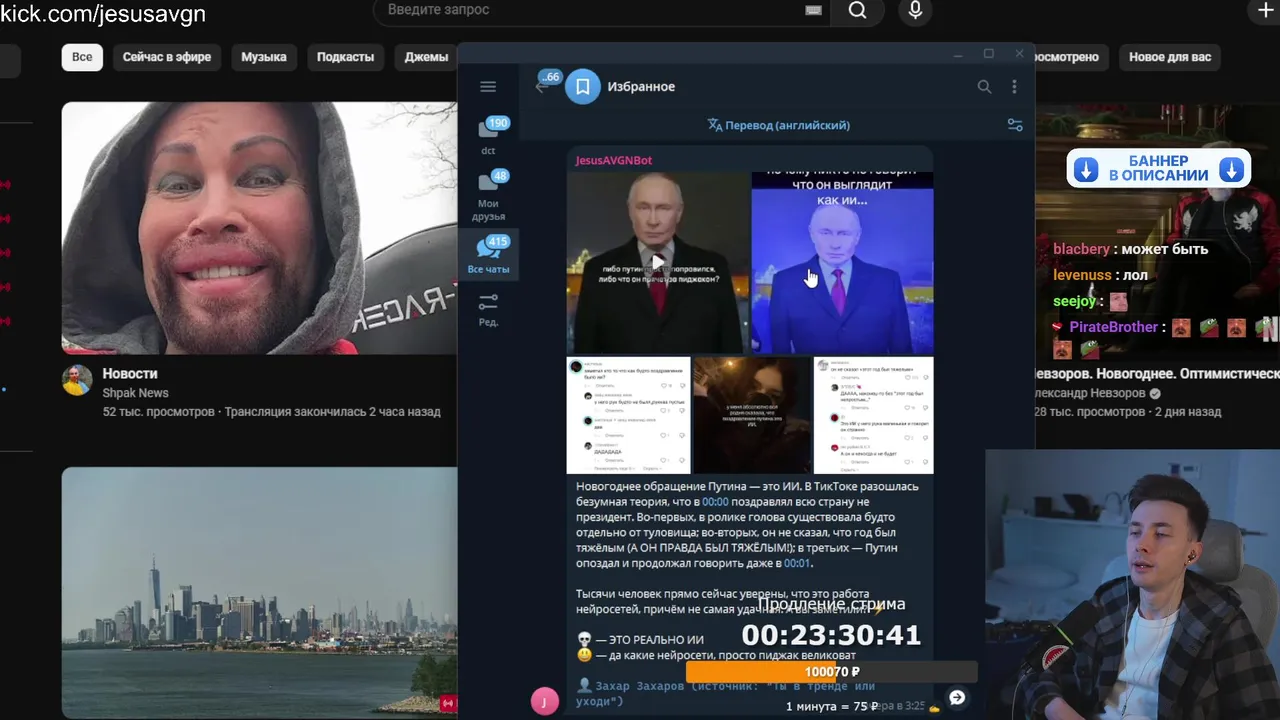The height and width of the screenshot is (720, 1280).
Task: Open the second Putin video thumbnail
Action: point(842,262)
